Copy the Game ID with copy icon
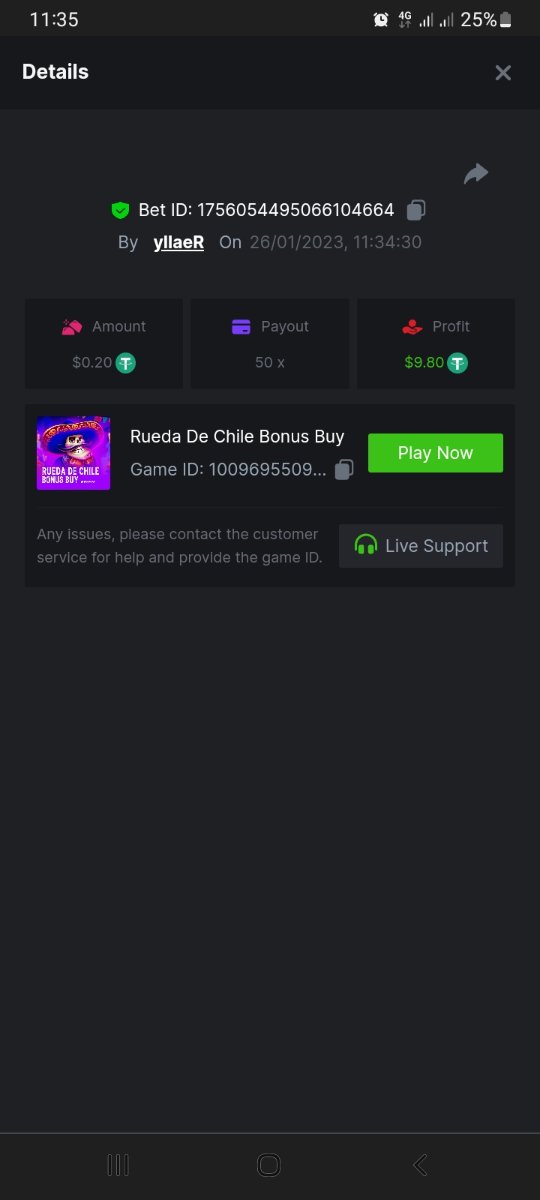The height and width of the screenshot is (1200, 540). point(344,469)
